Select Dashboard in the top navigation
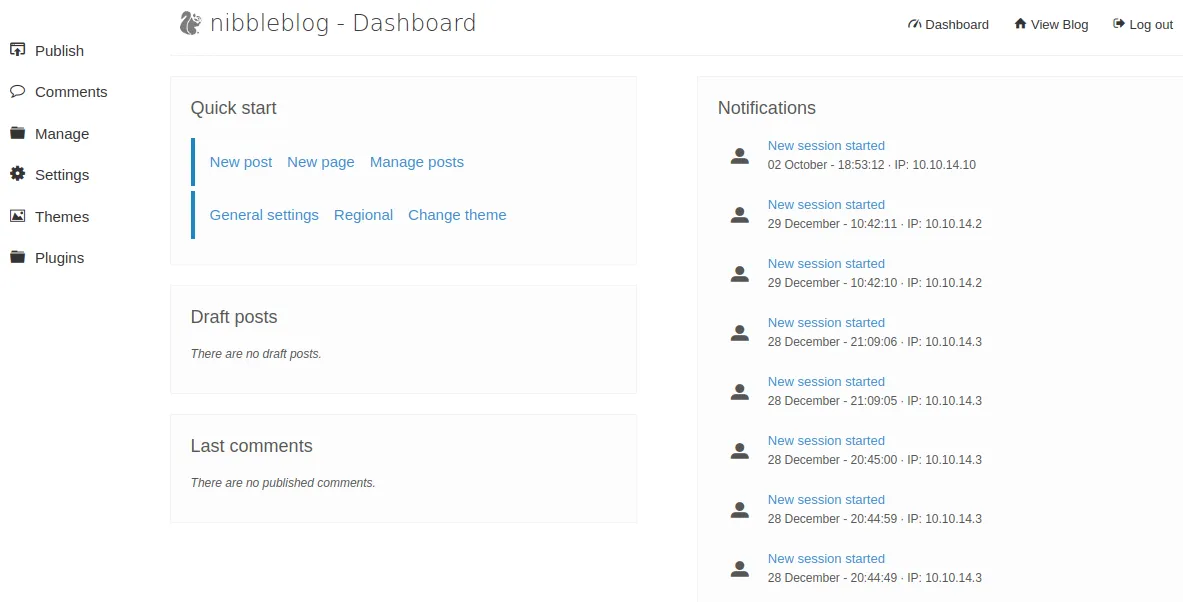The image size is (1183, 602). pos(955,24)
